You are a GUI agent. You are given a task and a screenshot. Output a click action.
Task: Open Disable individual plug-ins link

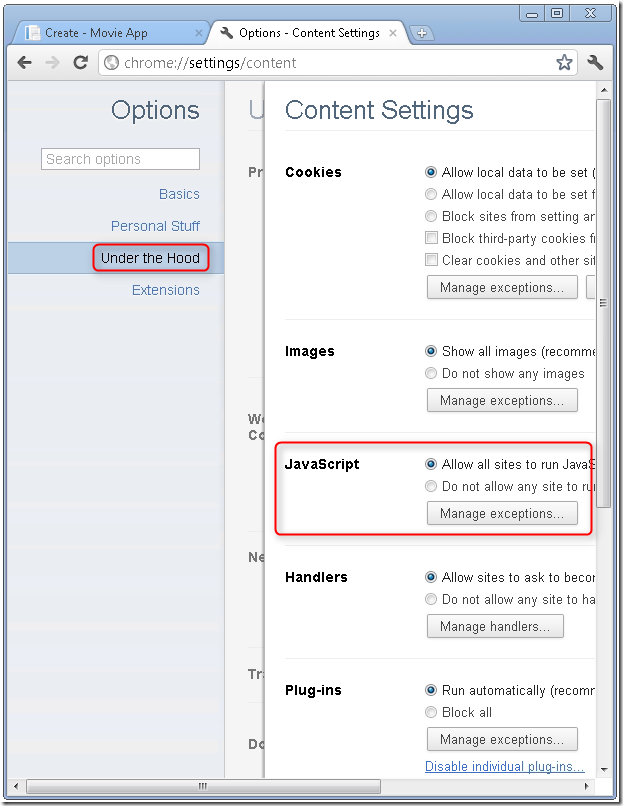coord(504,766)
